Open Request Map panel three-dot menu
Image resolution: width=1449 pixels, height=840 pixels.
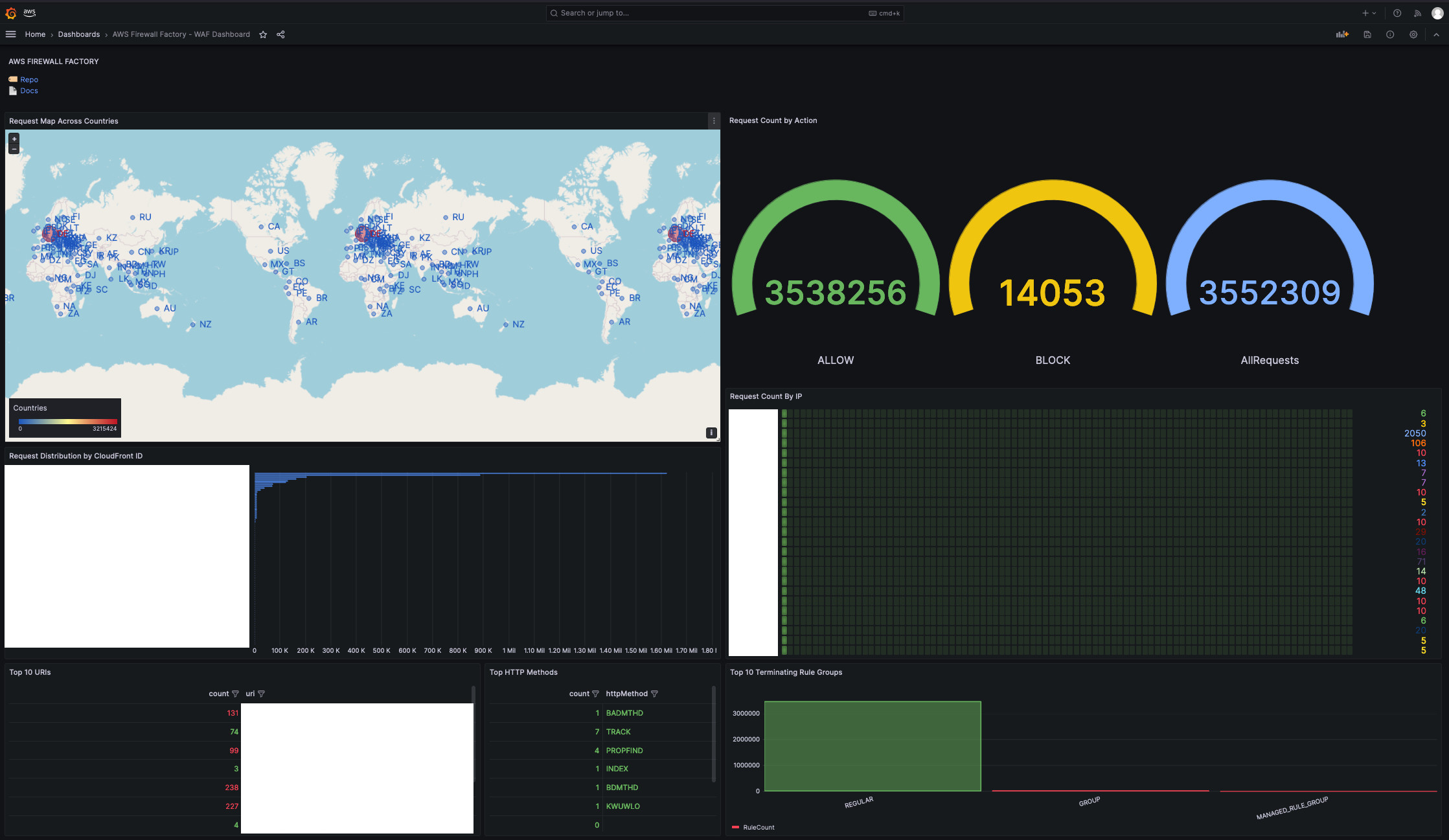click(x=714, y=120)
